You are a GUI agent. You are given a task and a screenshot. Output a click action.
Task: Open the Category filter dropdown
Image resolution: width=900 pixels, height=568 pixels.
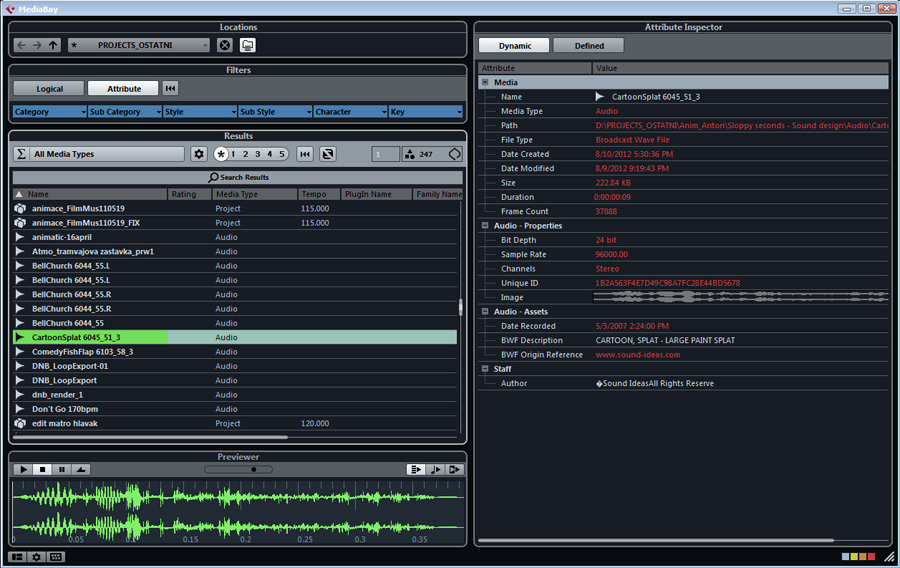click(x=49, y=112)
